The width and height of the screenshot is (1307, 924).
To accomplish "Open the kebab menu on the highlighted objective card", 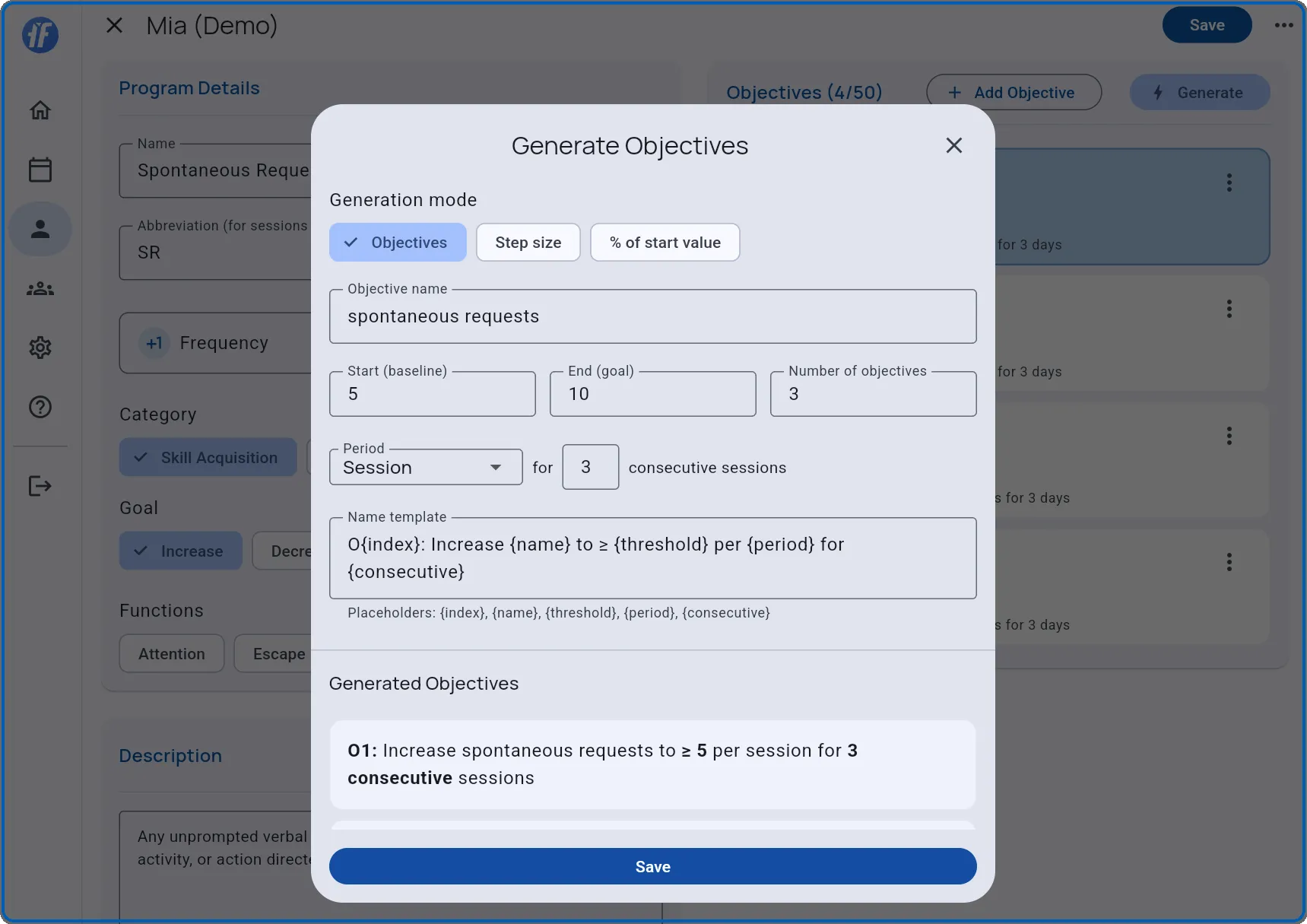I will tap(1229, 182).
